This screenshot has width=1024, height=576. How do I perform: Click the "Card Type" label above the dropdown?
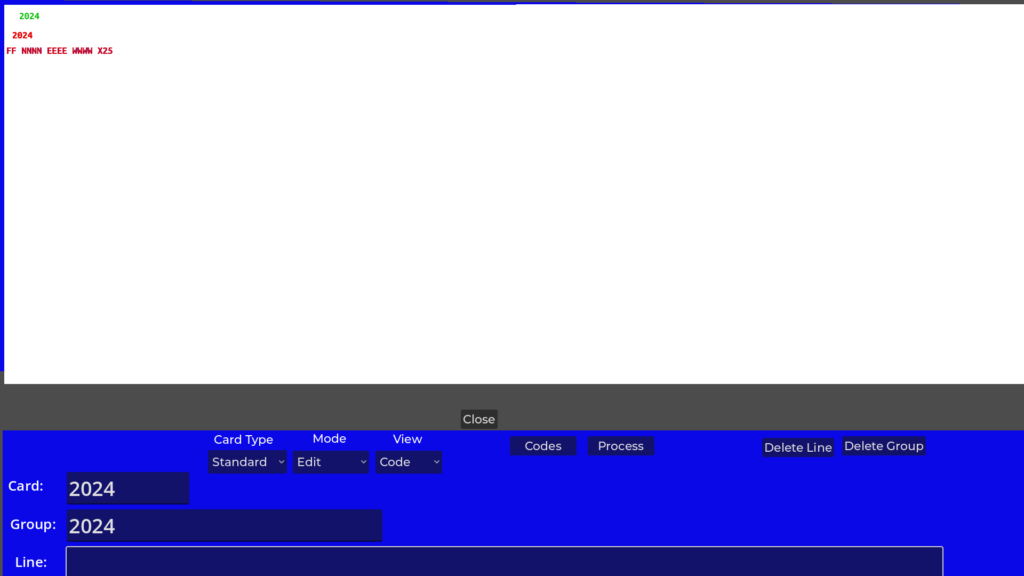[243, 440]
